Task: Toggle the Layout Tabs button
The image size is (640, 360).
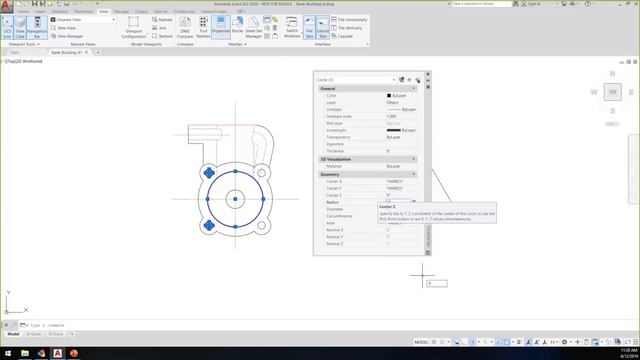Action: point(322,28)
